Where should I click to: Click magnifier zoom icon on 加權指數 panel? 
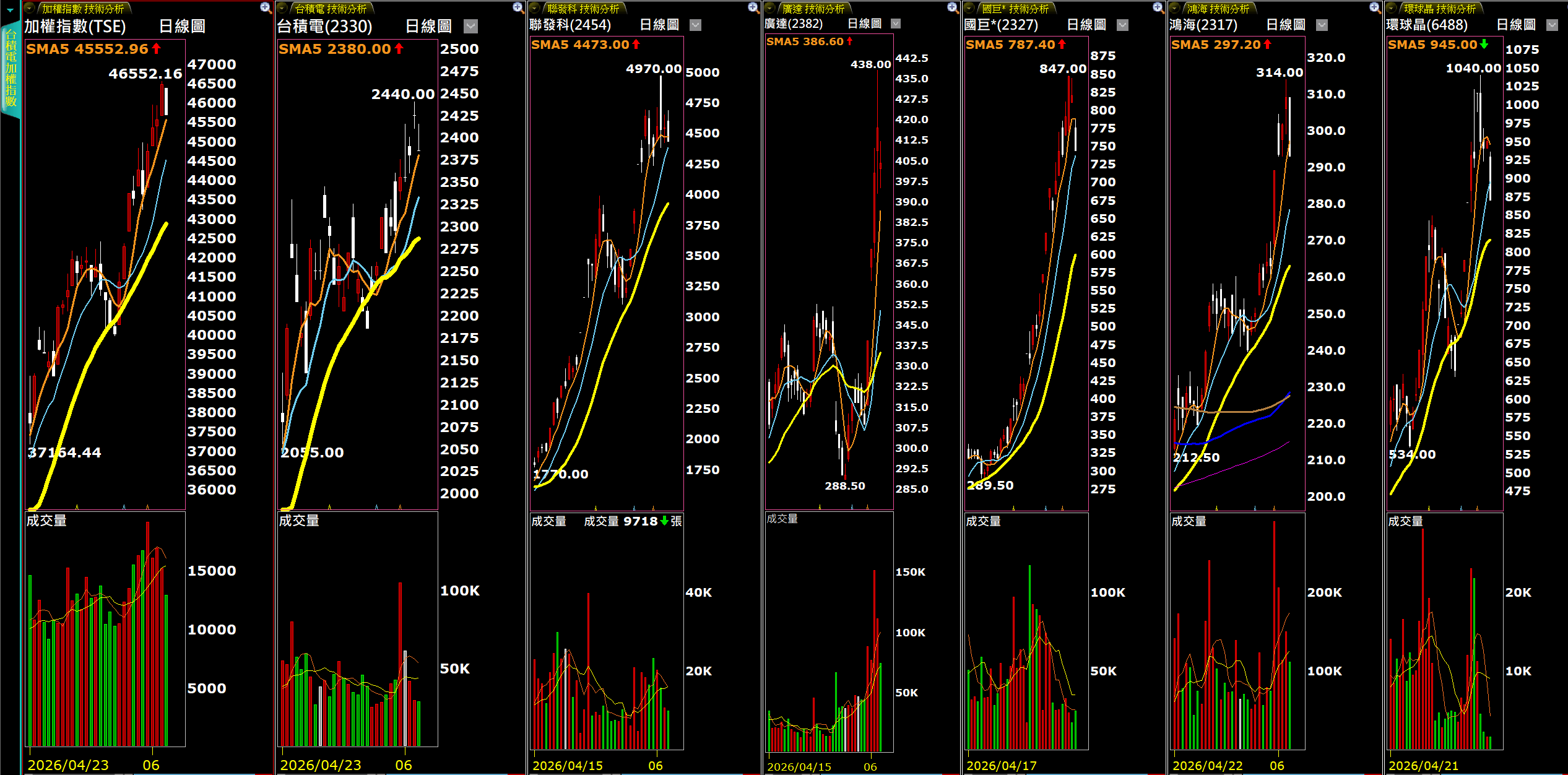pos(266,8)
